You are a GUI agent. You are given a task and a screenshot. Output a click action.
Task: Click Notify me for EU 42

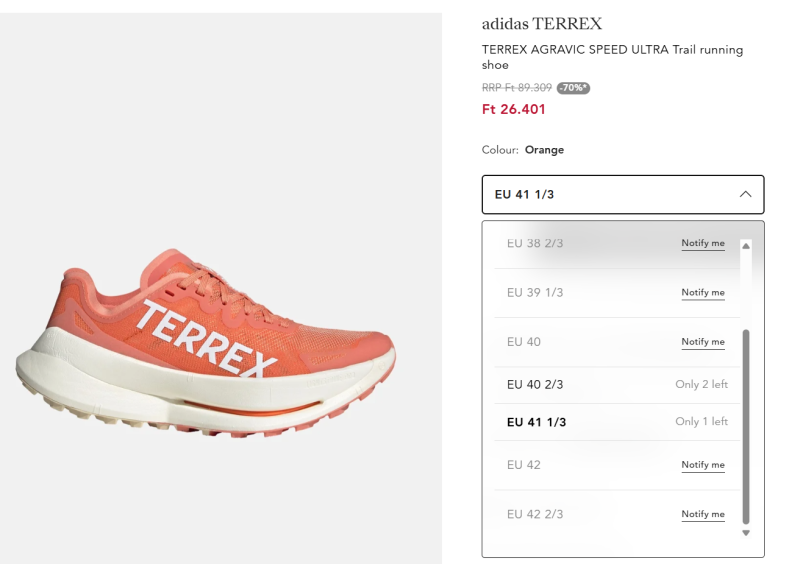tap(703, 465)
